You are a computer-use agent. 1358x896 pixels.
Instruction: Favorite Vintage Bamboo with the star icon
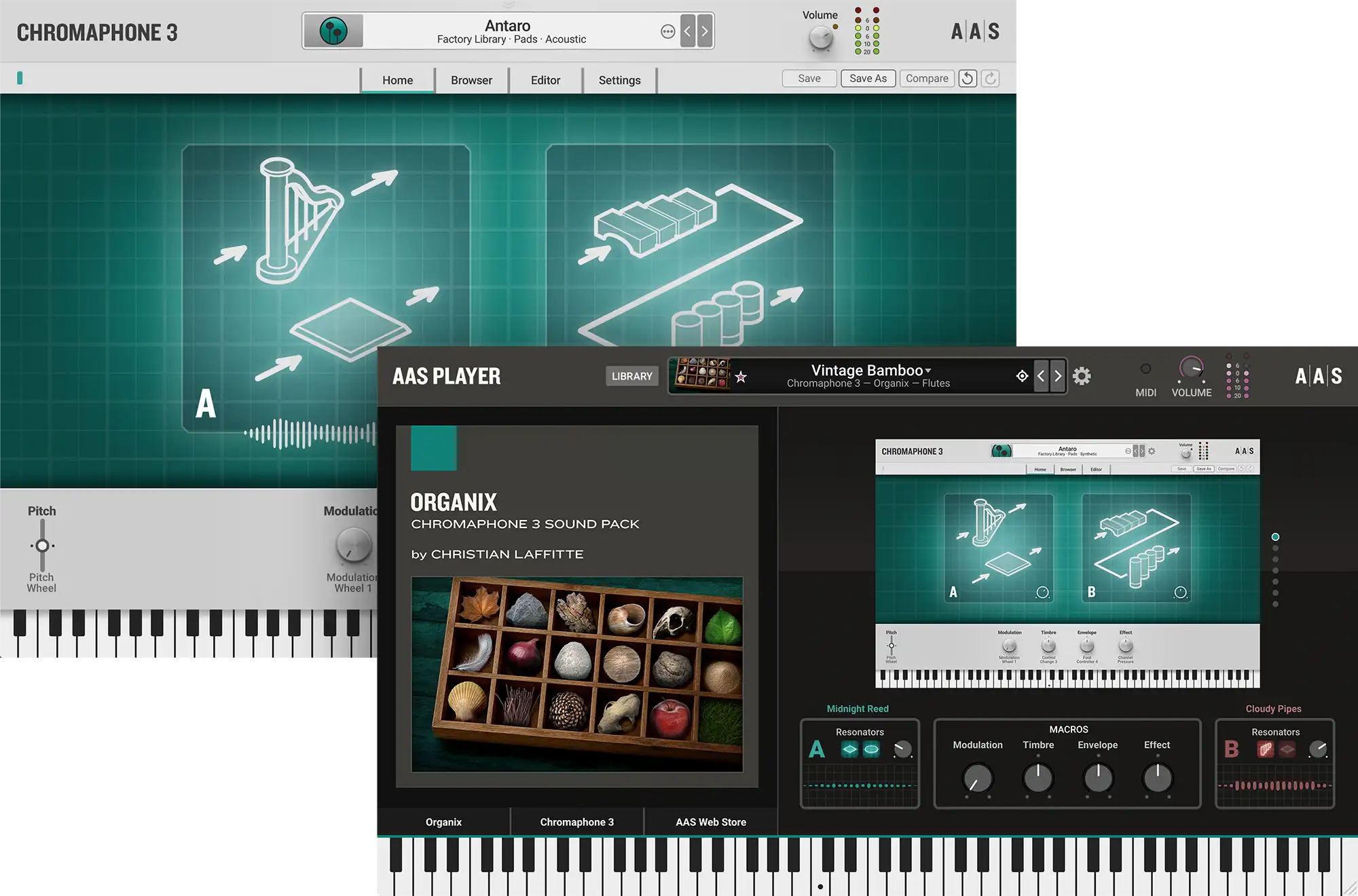point(741,377)
